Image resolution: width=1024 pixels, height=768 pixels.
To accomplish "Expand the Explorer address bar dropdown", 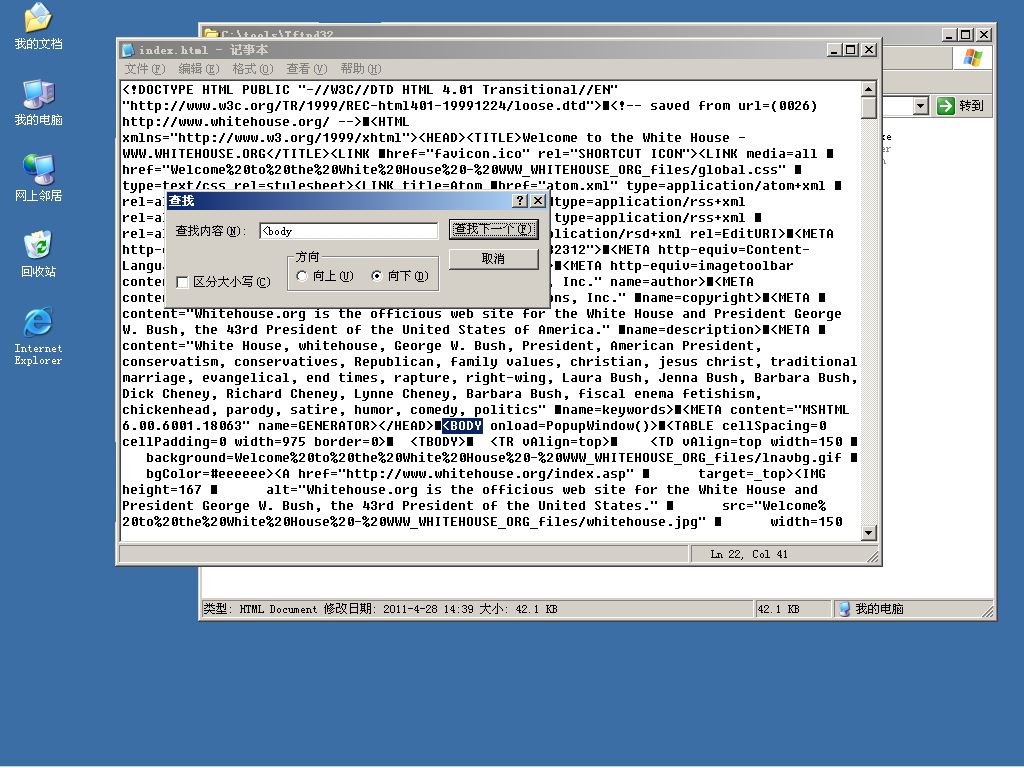I will point(920,106).
